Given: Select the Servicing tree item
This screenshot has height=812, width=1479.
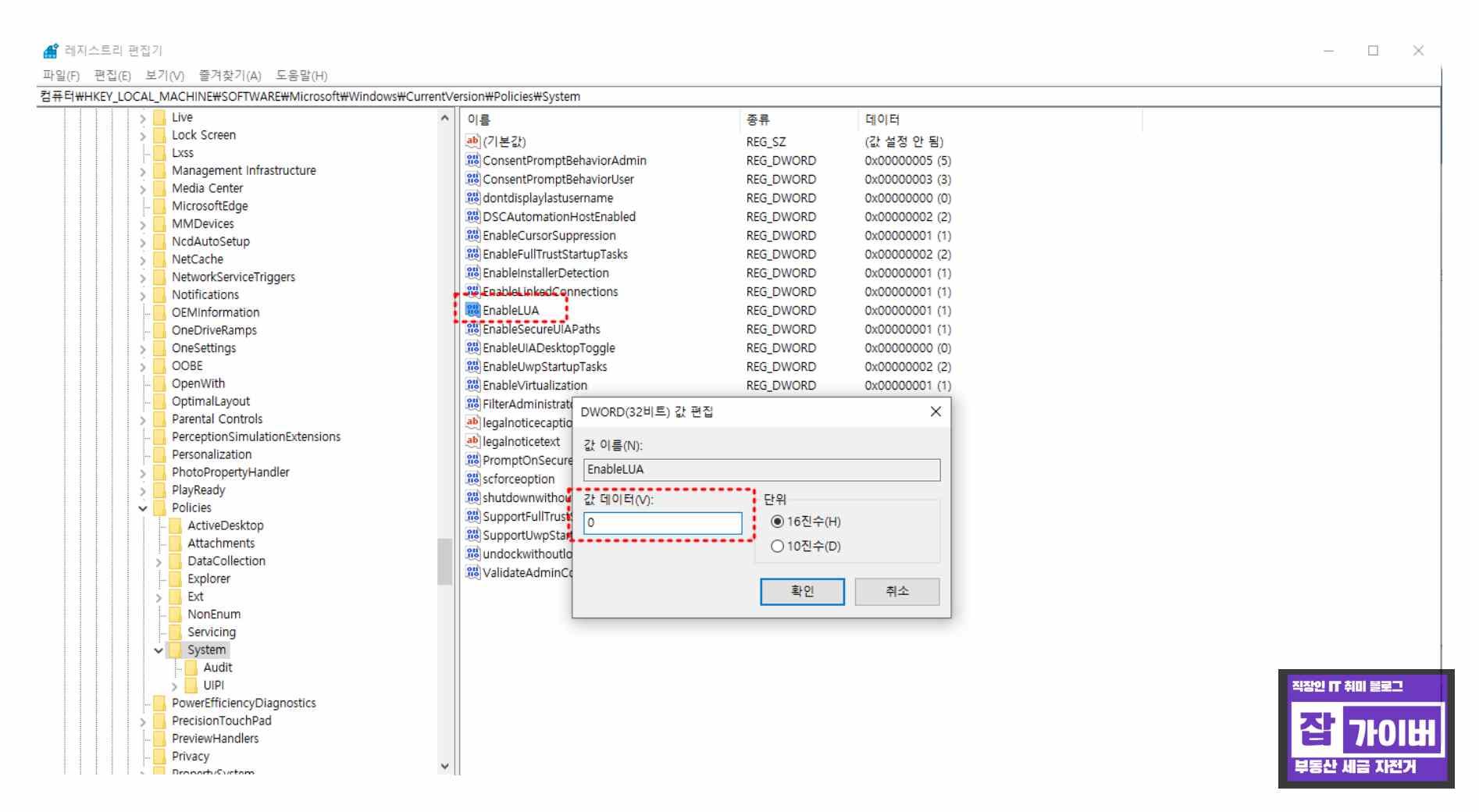Looking at the screenshot, I should click(x=211, y=632).
